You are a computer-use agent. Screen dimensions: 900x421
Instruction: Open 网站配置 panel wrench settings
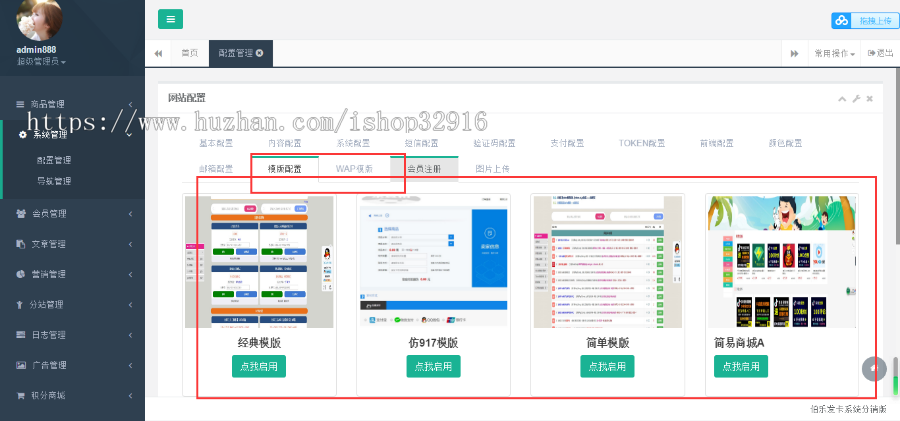[856, 99]
